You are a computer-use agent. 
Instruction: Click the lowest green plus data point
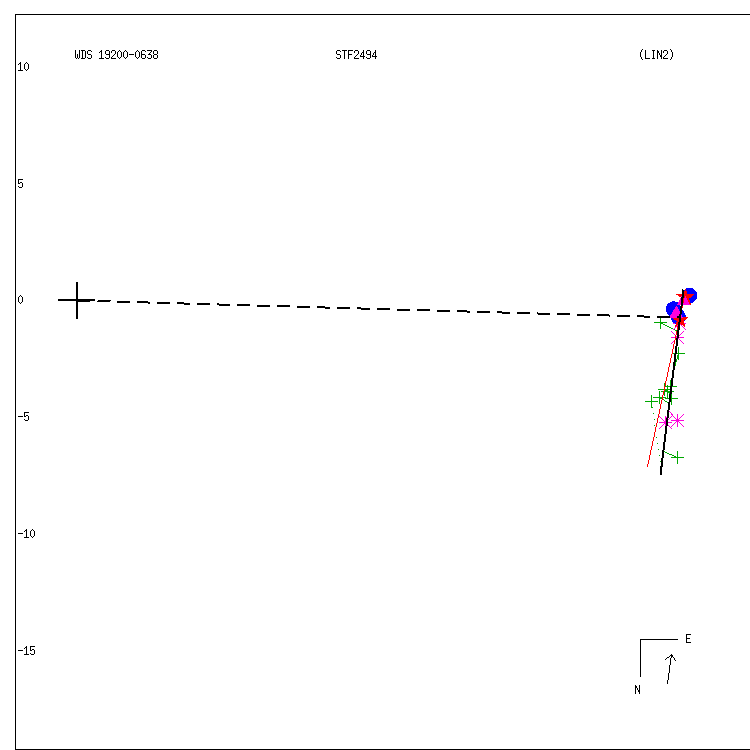point(677,458)
